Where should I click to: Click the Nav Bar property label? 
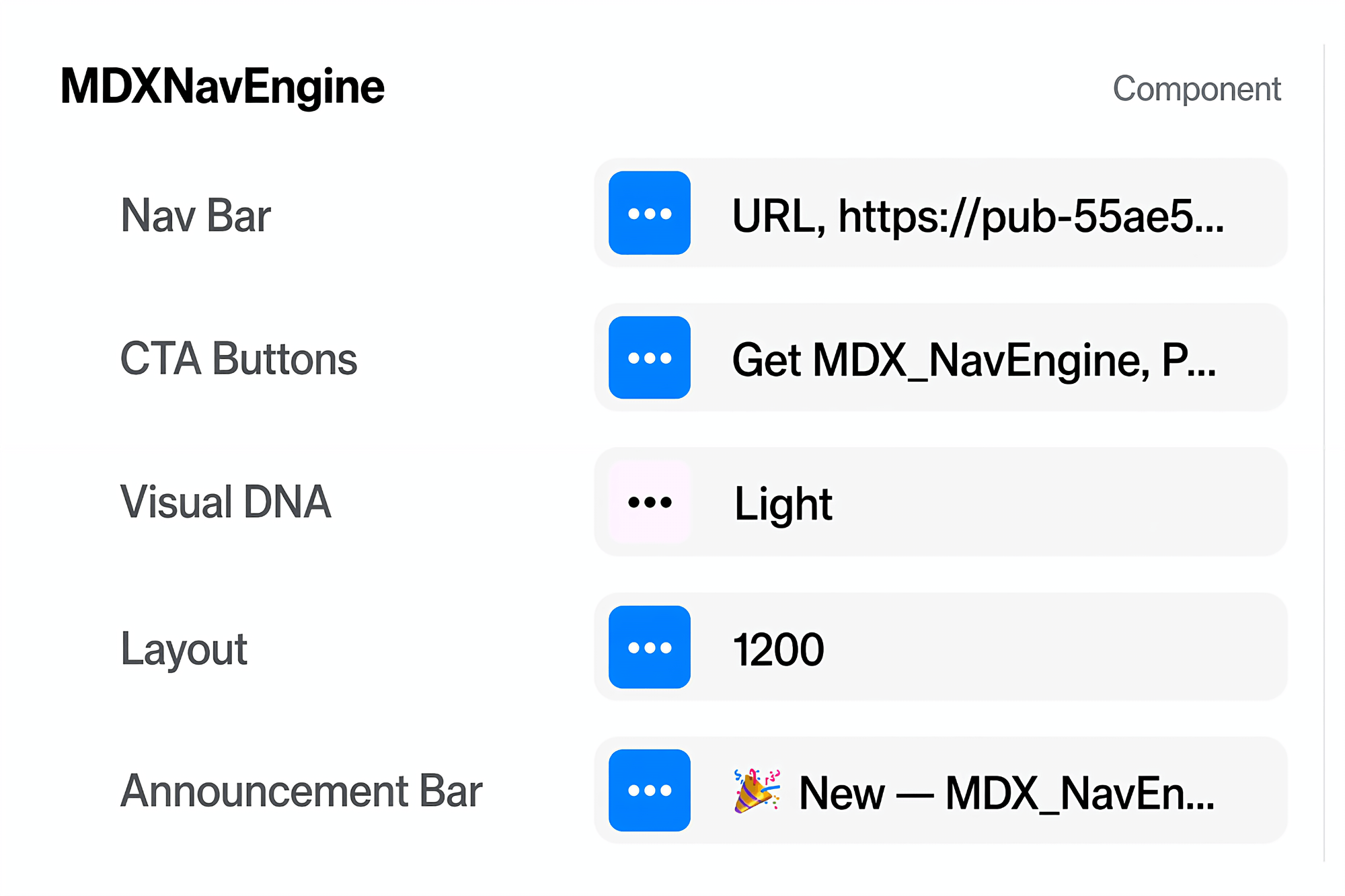pyautogui.click(x=196, y=216)
